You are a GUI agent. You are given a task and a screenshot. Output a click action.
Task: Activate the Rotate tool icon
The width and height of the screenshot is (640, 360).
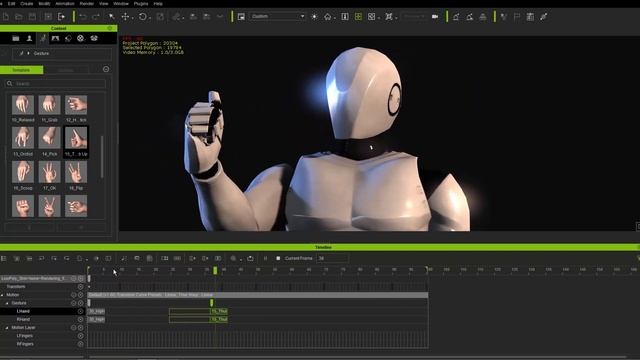[142, 17]
